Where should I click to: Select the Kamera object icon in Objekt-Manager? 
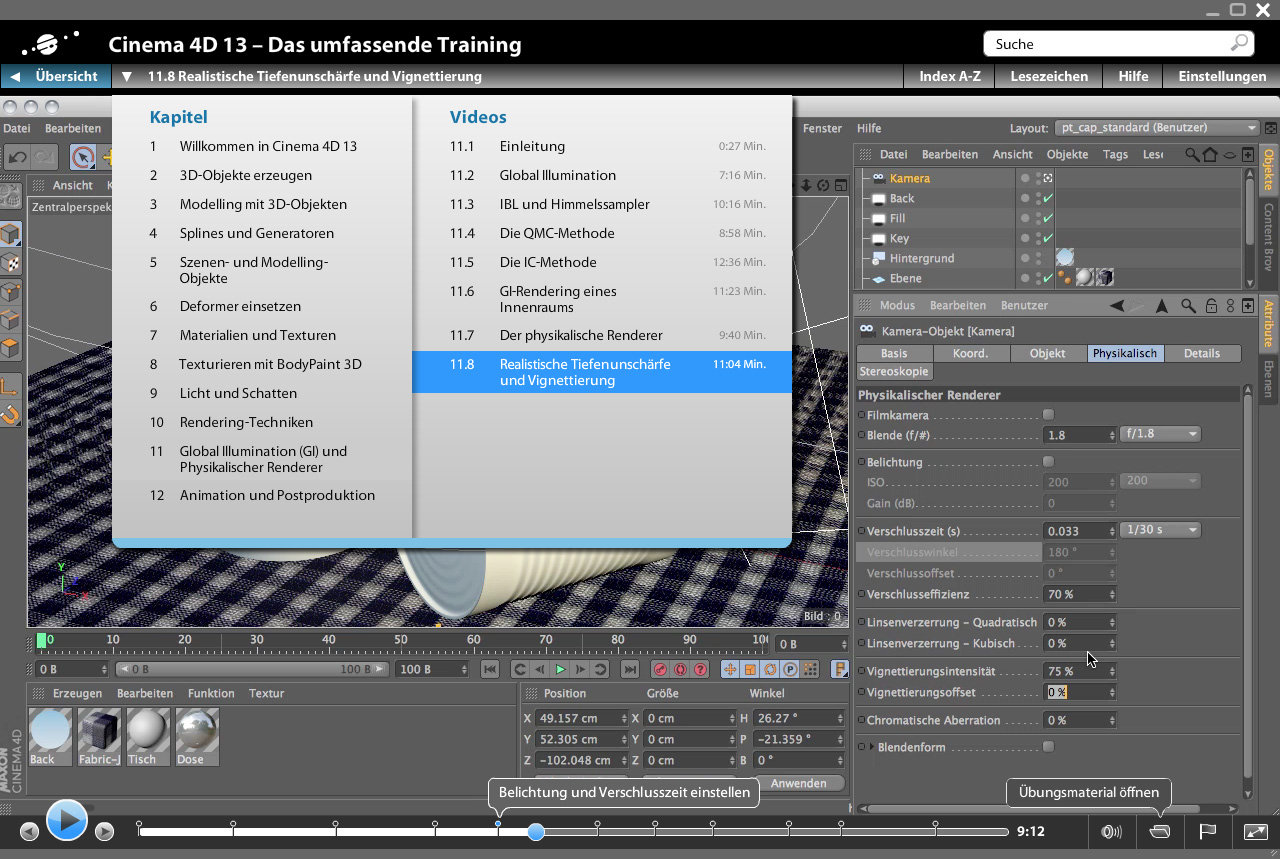click(x=878, y=178)
